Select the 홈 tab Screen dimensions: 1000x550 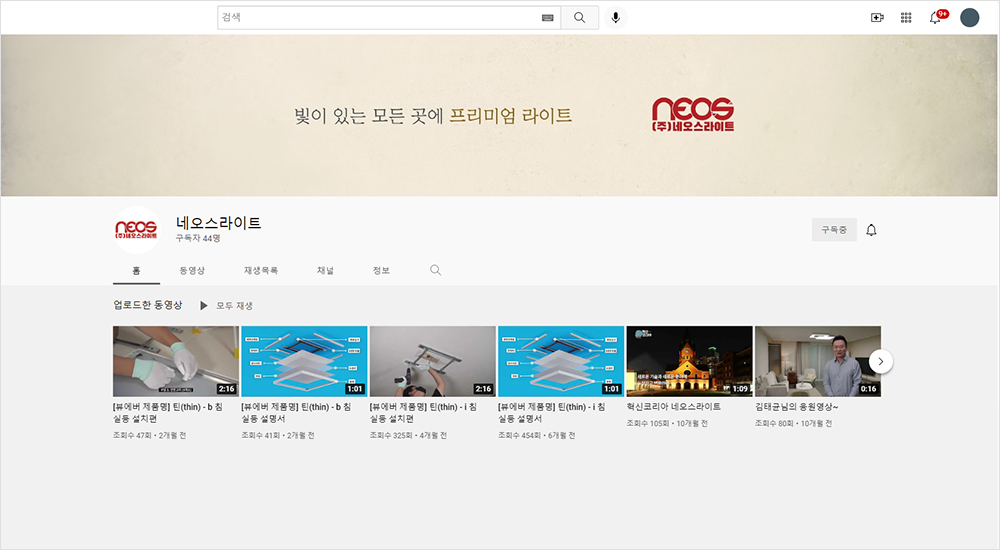tap(136, 271)
